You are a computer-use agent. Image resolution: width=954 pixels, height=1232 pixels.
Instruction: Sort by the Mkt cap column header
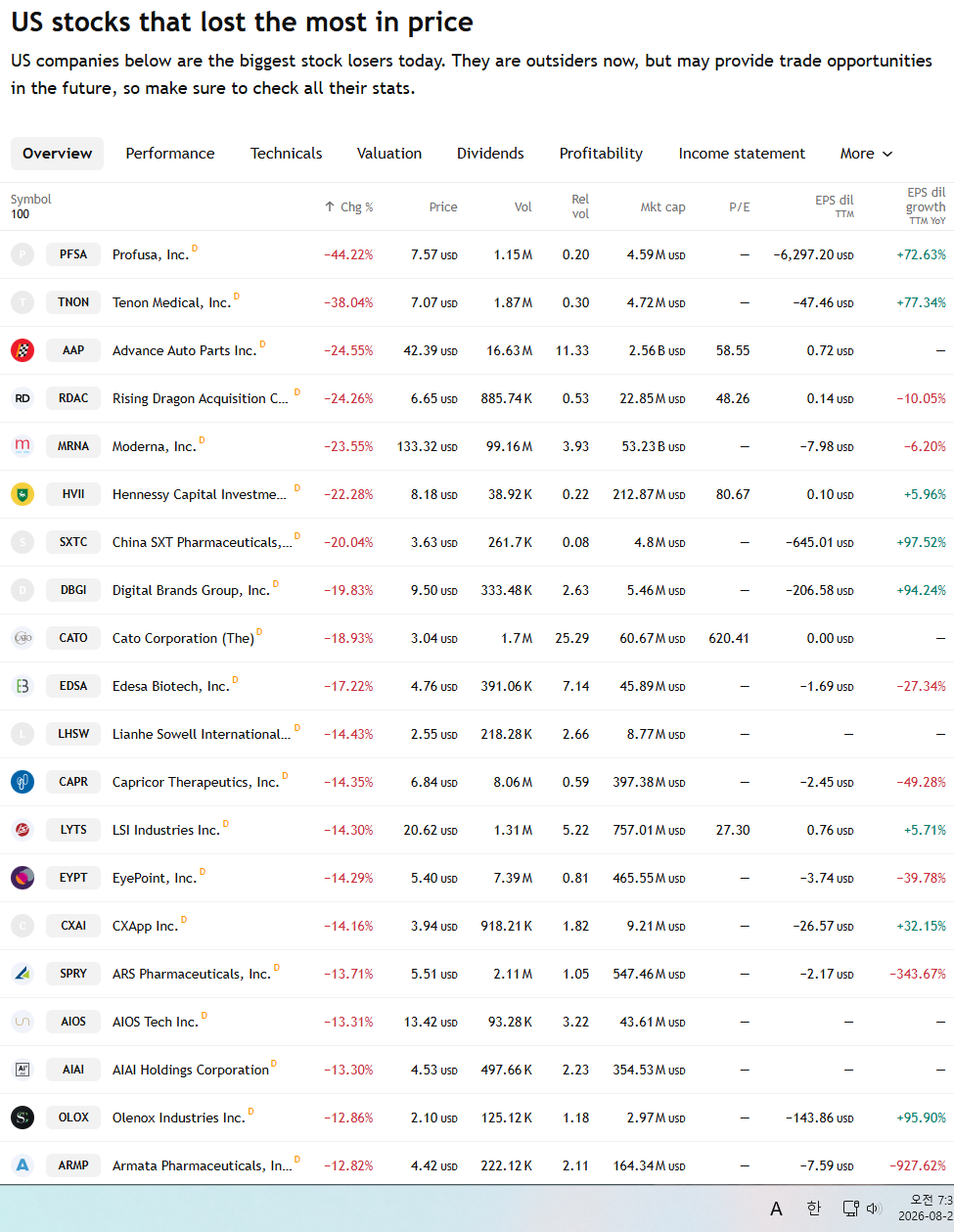coord(662,207)
